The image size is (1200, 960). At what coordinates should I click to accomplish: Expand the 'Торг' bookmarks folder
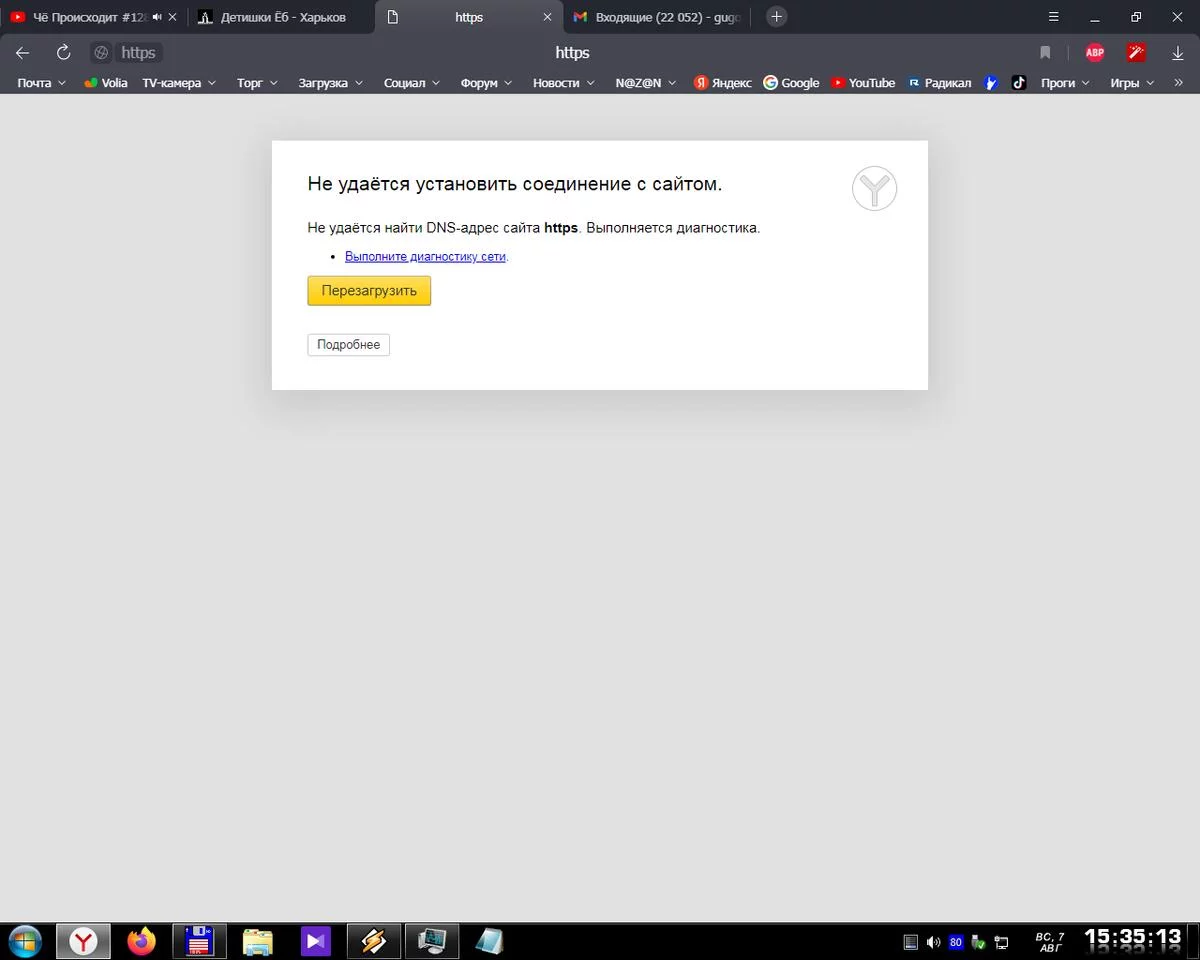pyautogui.click(x=257, y=83)
